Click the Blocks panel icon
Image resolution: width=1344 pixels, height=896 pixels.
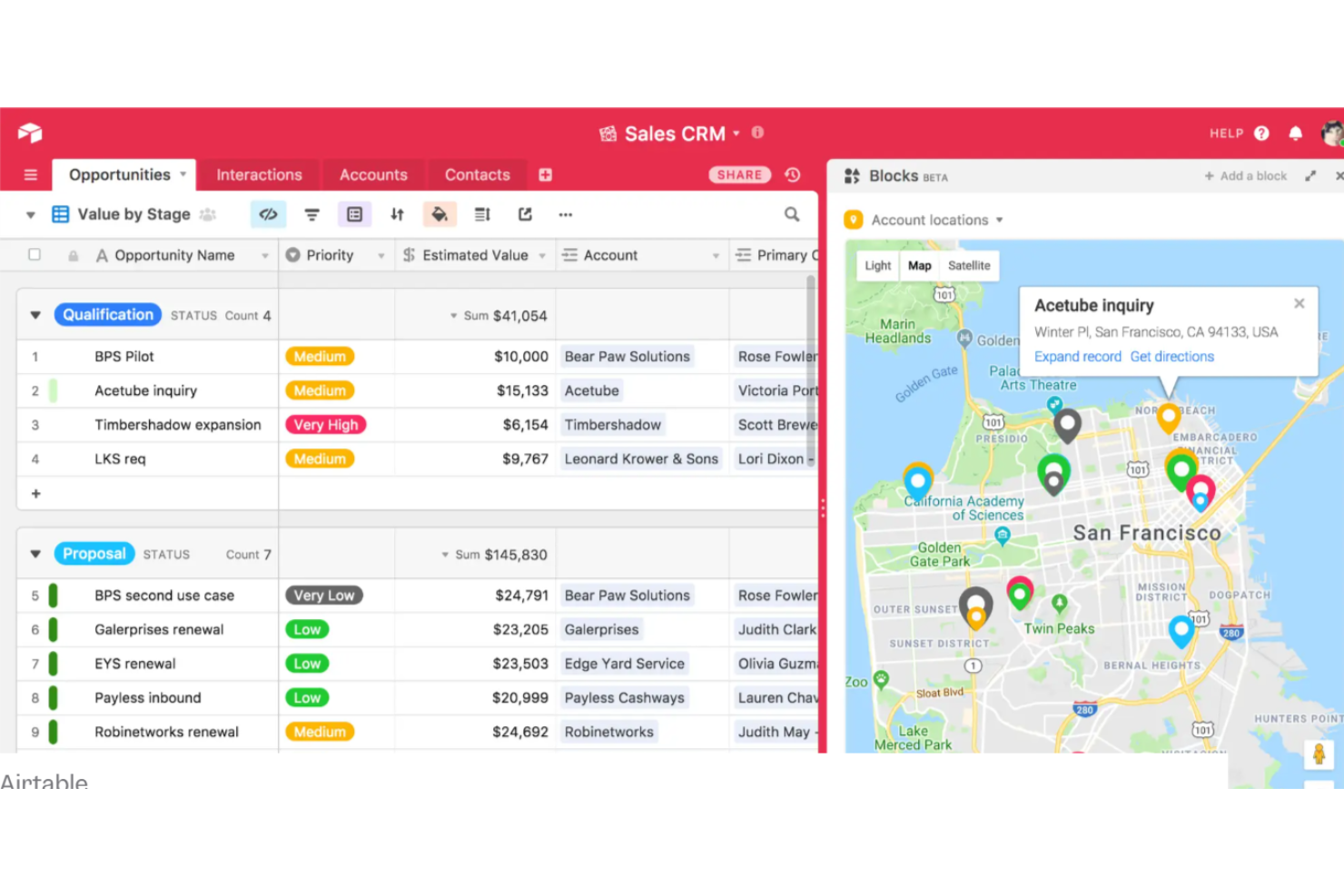tap(852, 176)
